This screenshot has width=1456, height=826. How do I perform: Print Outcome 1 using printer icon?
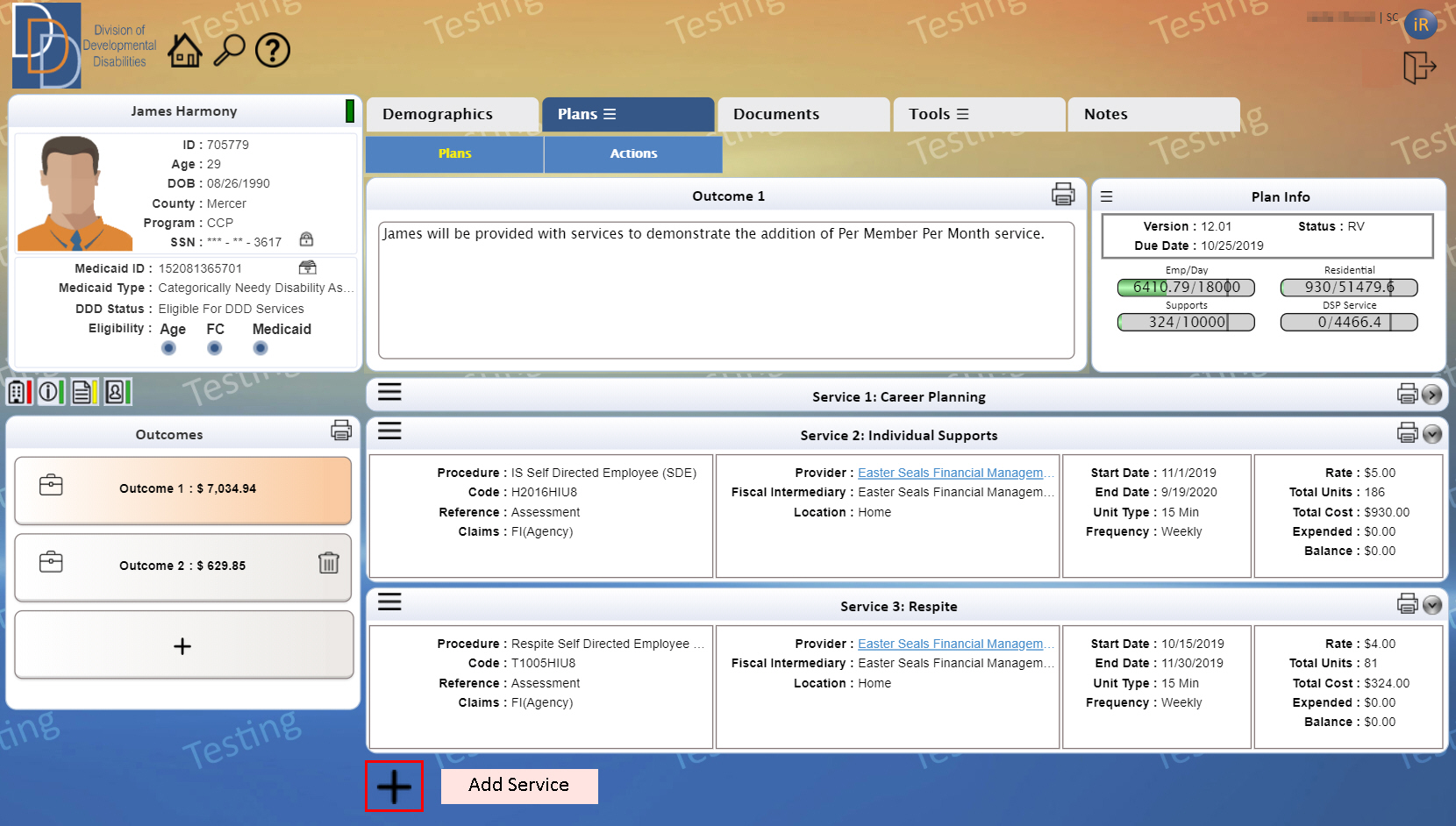coord(1063,195)
